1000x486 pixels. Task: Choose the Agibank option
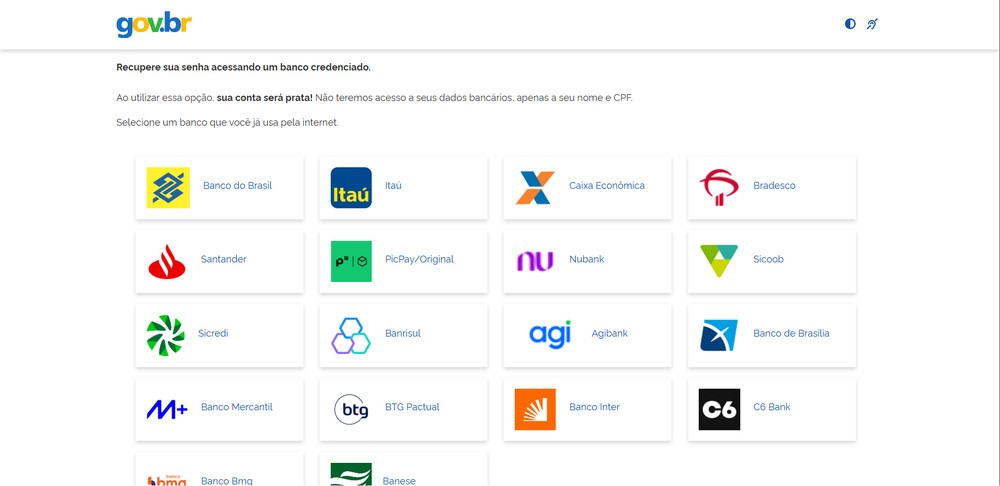(587, 335)
